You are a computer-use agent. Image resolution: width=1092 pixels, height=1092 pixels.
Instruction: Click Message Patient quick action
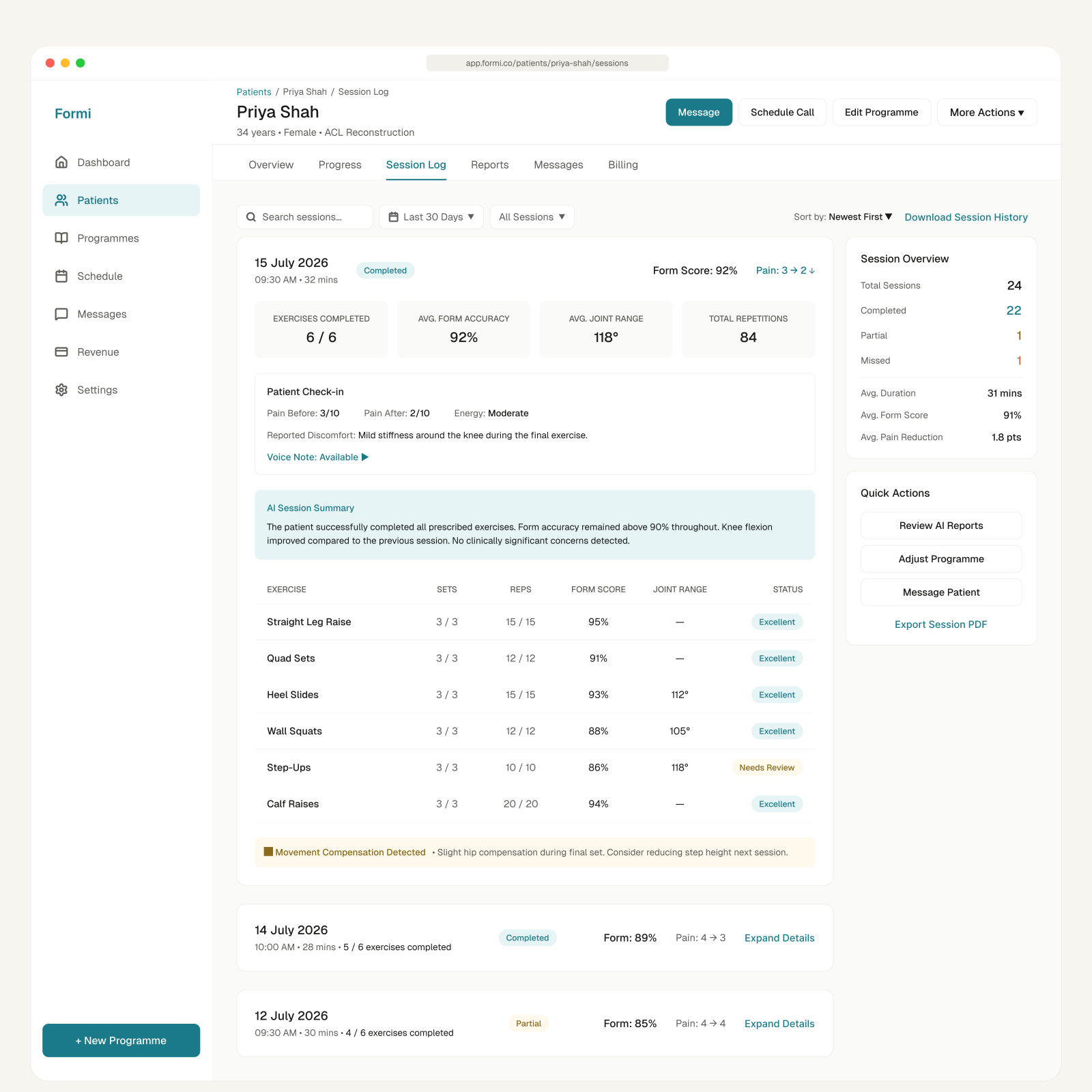(941, 592)
